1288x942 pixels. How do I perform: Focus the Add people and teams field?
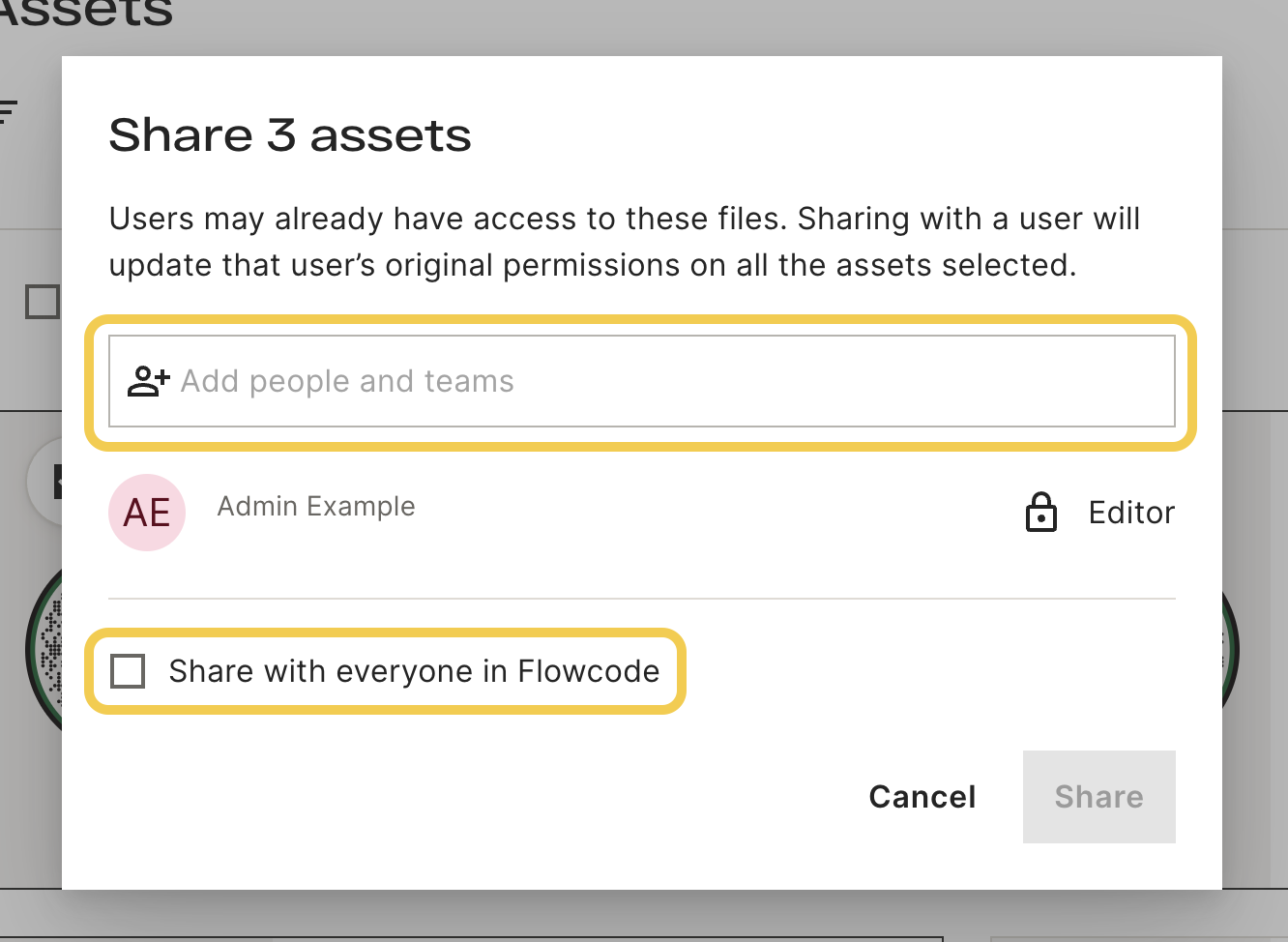[642, 381]
